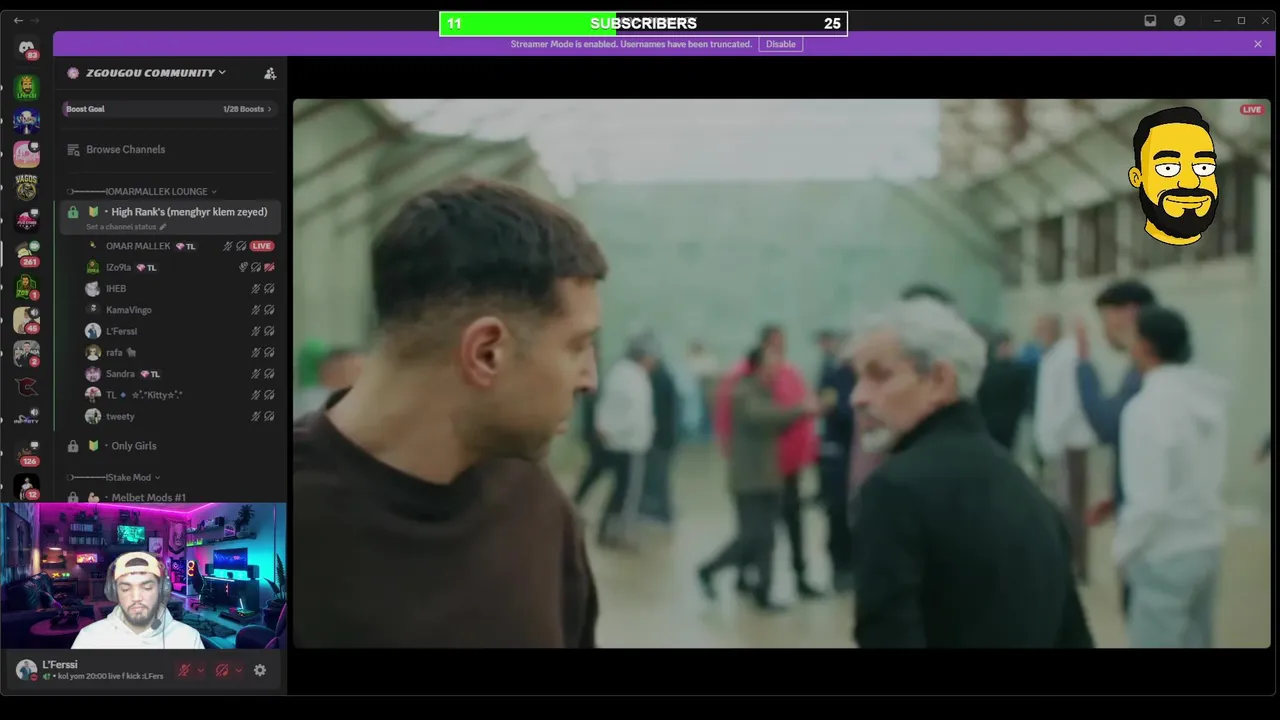The height and width of the screenshot is (720, 1280).
Task: Click KamaVingo in voice list
Action: [x=129, y=310]
